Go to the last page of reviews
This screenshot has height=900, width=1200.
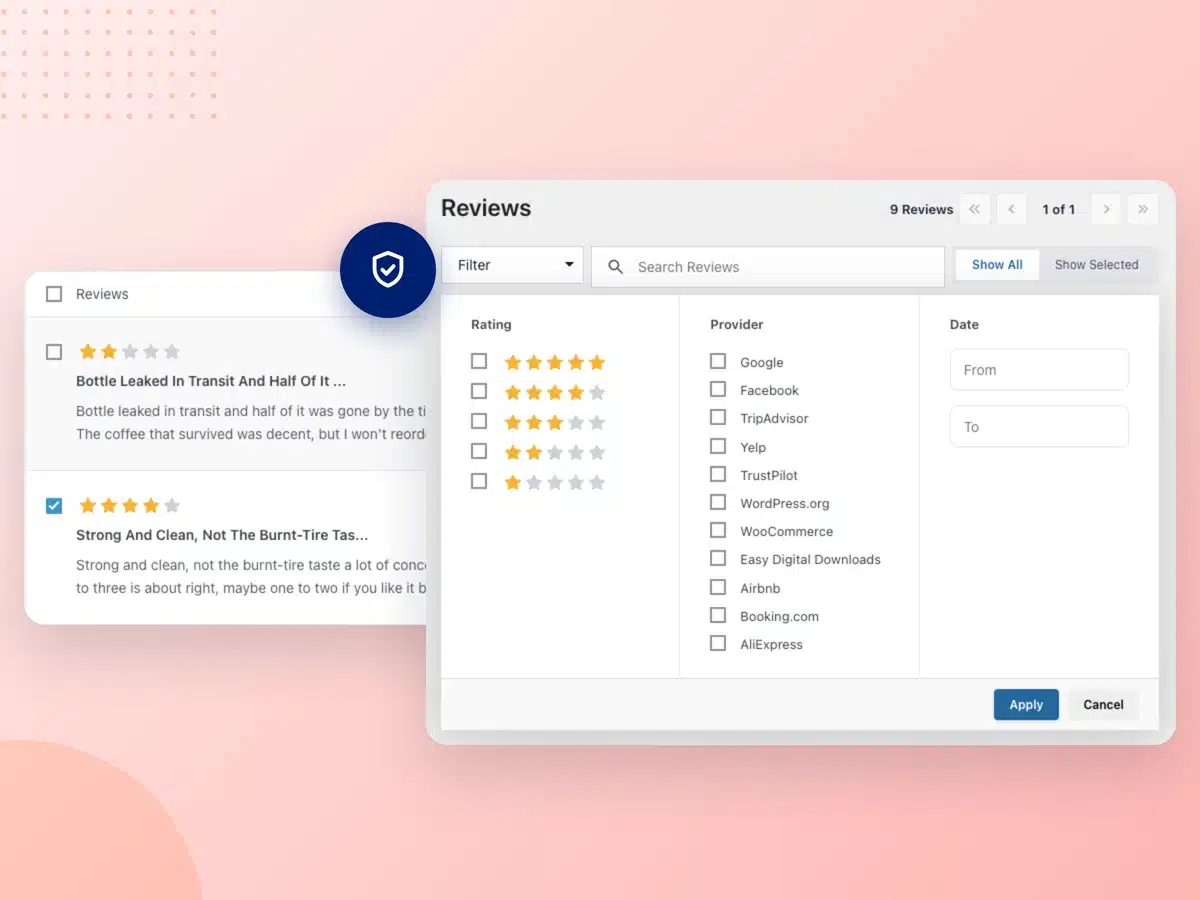pos(1143,209)
